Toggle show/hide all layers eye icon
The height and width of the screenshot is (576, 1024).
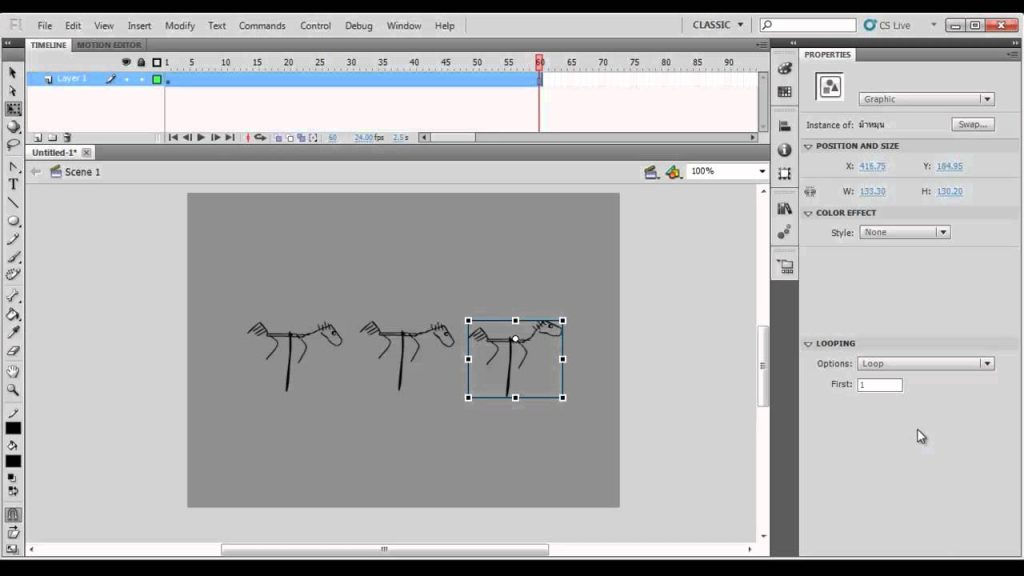coord(126,62)
